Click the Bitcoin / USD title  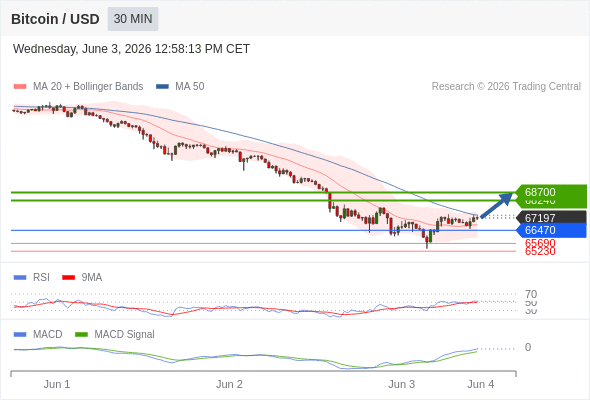pos(55,19)
